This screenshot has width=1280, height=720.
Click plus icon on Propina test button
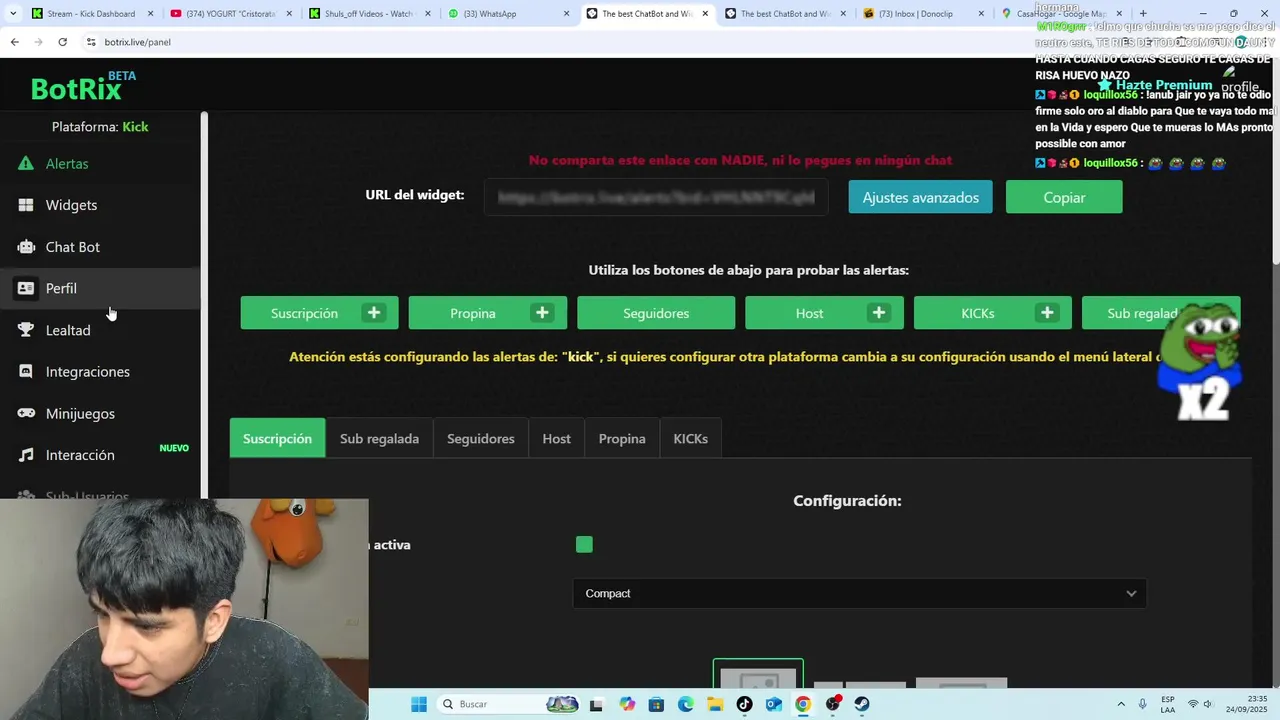coord(542,313)
